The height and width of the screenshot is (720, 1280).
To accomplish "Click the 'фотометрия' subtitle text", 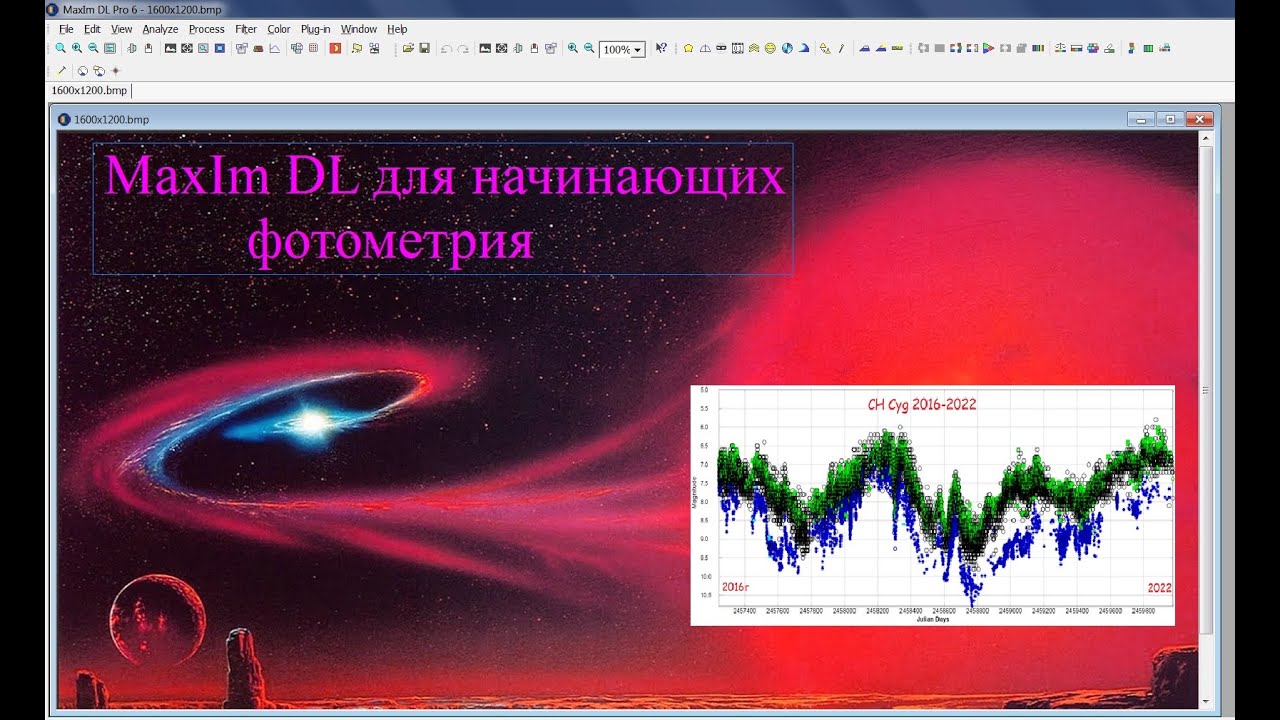I will 390,241.
